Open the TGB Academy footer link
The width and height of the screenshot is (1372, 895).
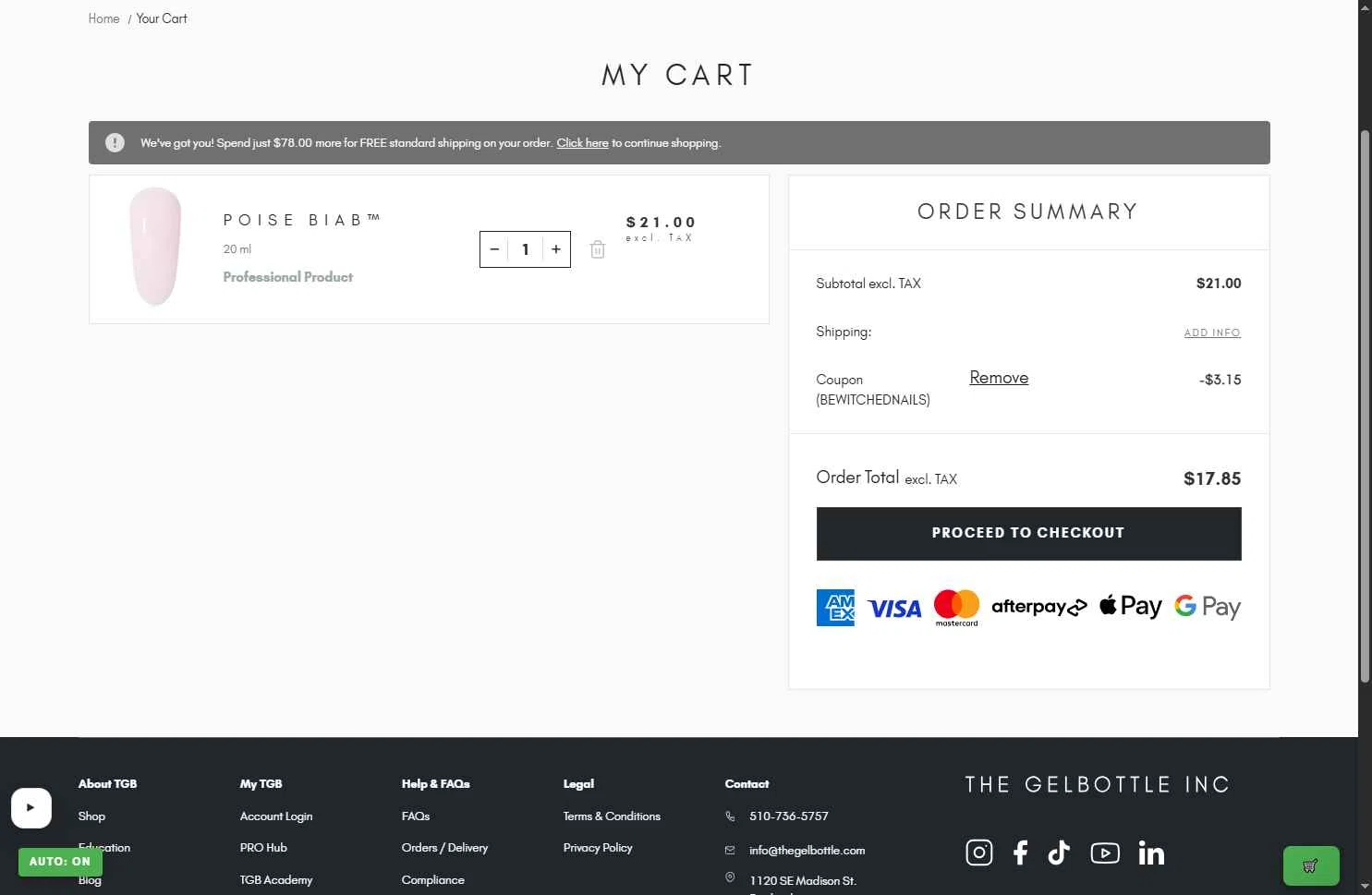[x=276, y=880]
